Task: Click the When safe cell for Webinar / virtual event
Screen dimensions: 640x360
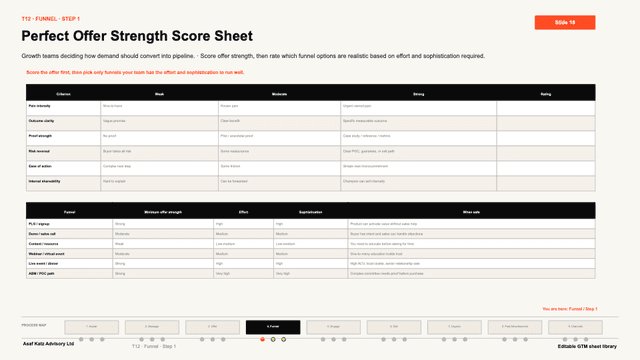Action: (x=471, y=254)
